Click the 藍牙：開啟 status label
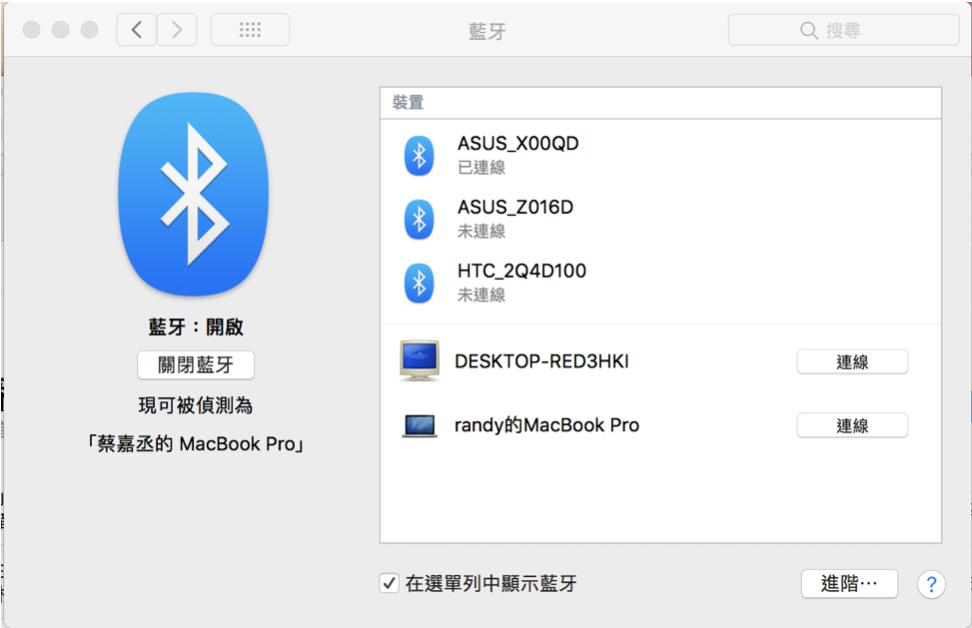 click(196, 327)
